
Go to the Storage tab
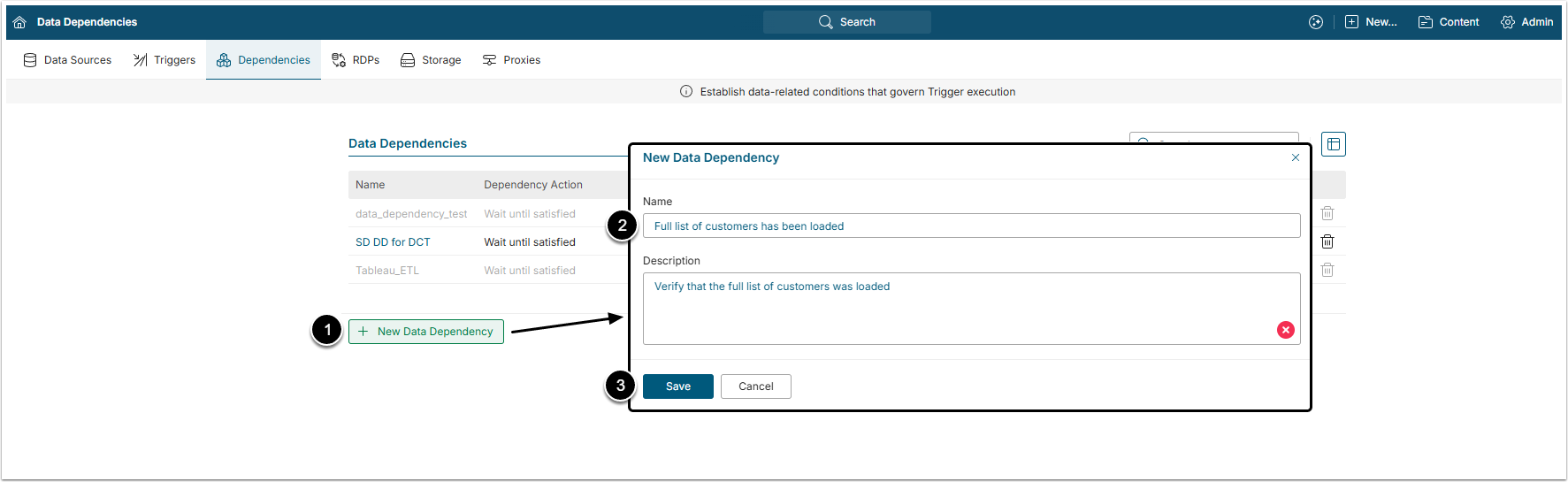pos(431,60)
